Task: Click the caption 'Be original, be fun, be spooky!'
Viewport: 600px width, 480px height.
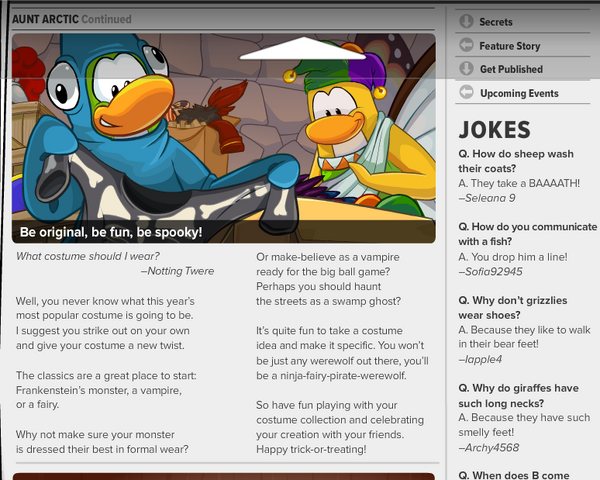Action: tap(111, 232)
